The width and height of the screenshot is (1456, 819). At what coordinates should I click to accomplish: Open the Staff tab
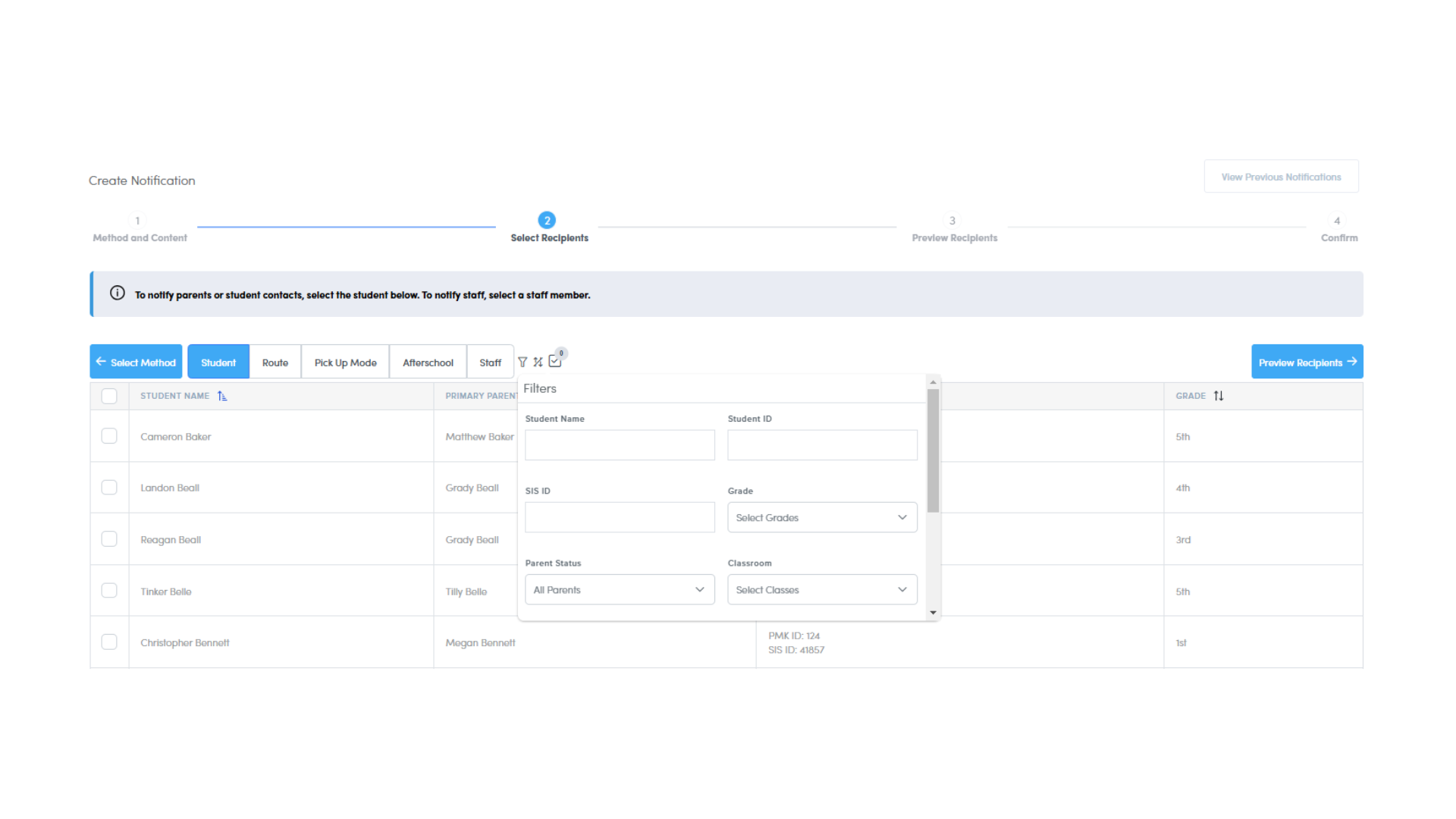tap(490, 362)
